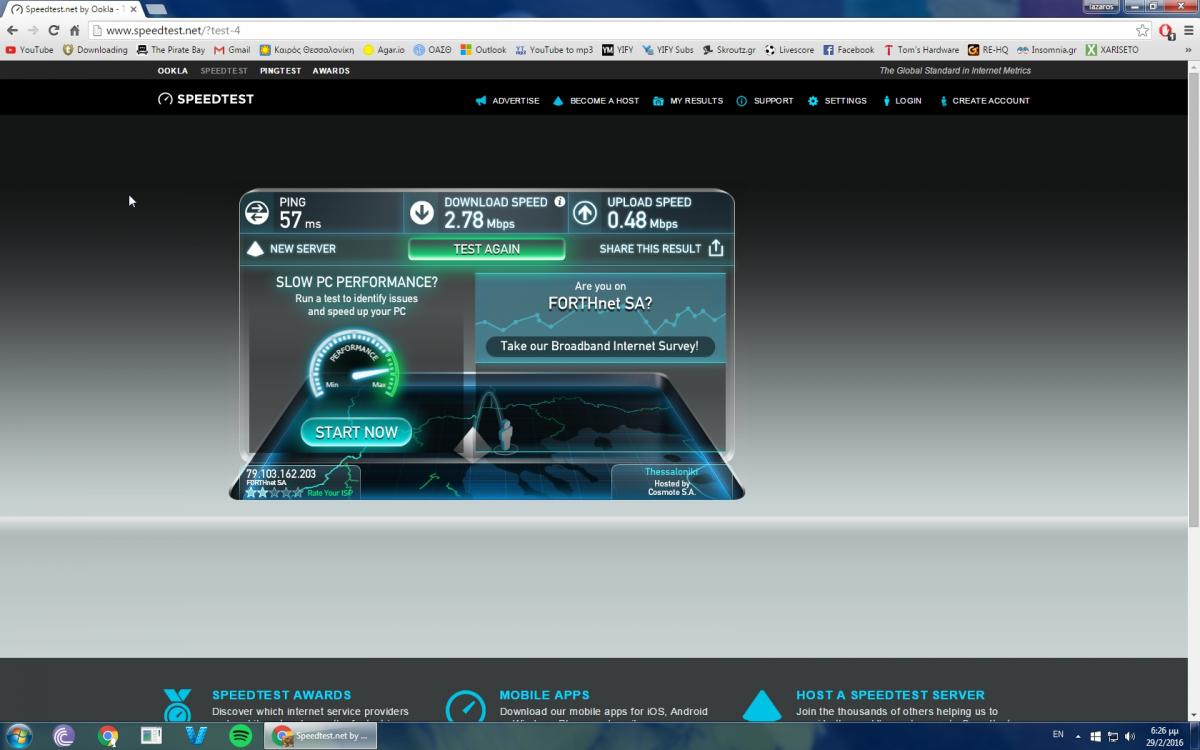Open the Facebook bookmark
Viewport: 1200px width, 750px height.
click(848, 50)
